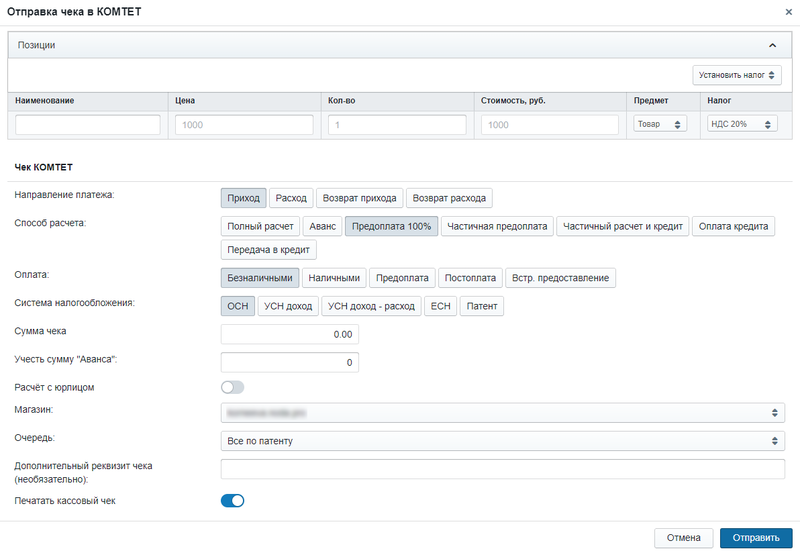This screenshot has width=800, height=553.
Task: Click Дополнительный реквизит чека field
Action: 503,469
